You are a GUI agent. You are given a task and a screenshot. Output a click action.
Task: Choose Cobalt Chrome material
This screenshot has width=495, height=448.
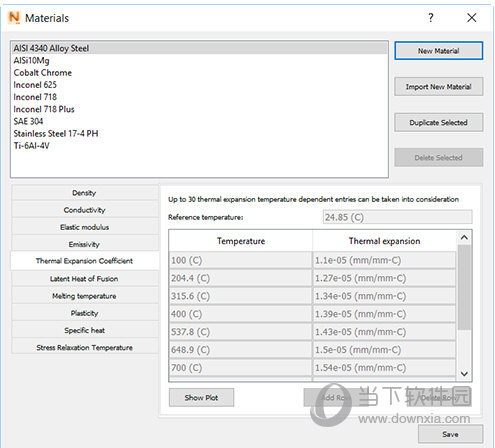click(200, 73)
